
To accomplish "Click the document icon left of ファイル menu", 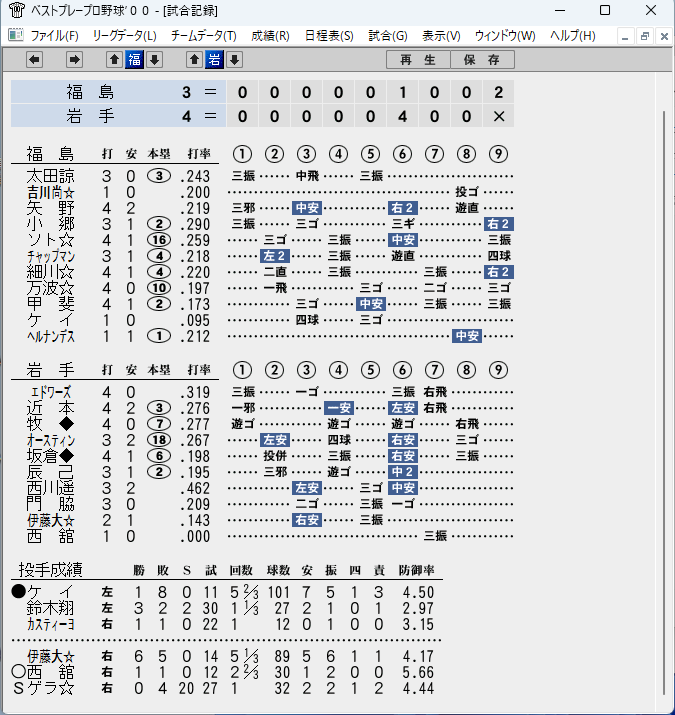I will [16, 35].
